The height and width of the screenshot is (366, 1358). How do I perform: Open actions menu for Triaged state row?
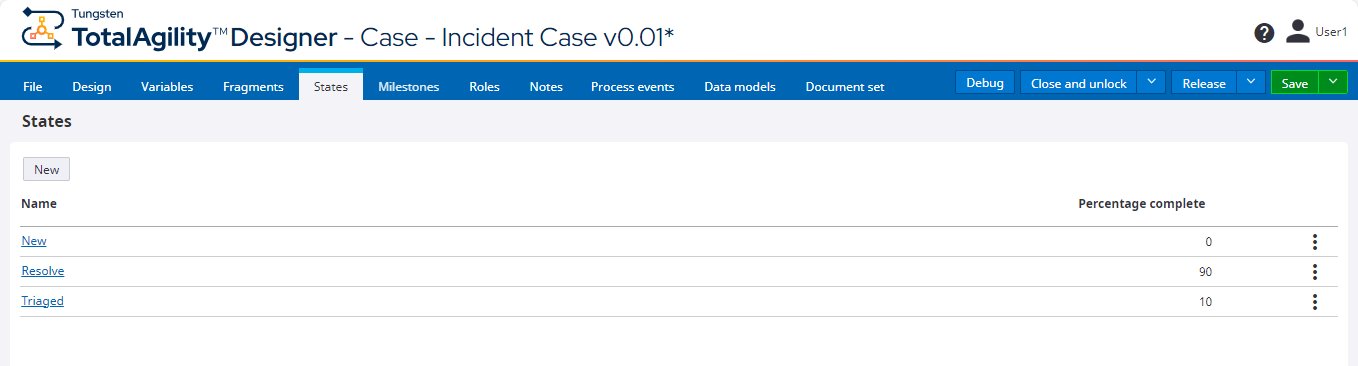[x=1315, y=302]
